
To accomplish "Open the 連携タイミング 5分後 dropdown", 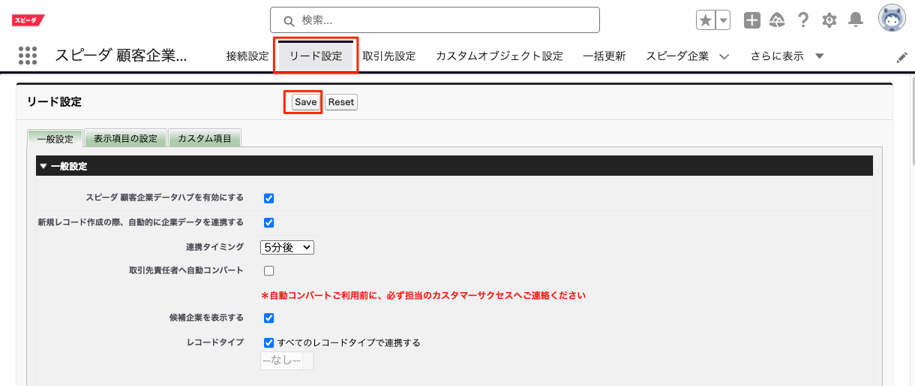I will click(287, 248).
